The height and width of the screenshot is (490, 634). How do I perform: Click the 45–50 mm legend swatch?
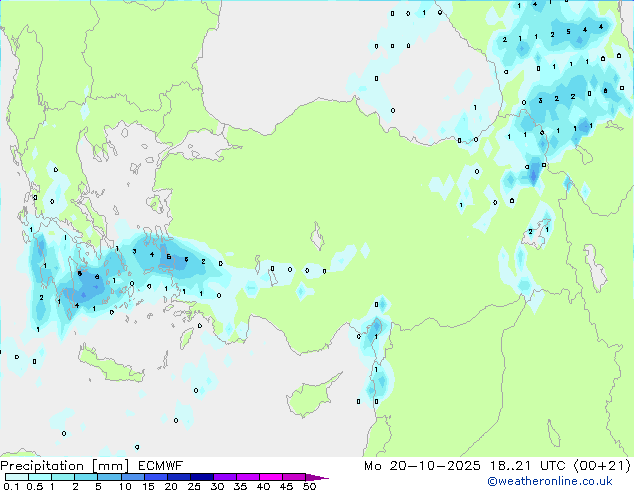click(x=294, y=477)
